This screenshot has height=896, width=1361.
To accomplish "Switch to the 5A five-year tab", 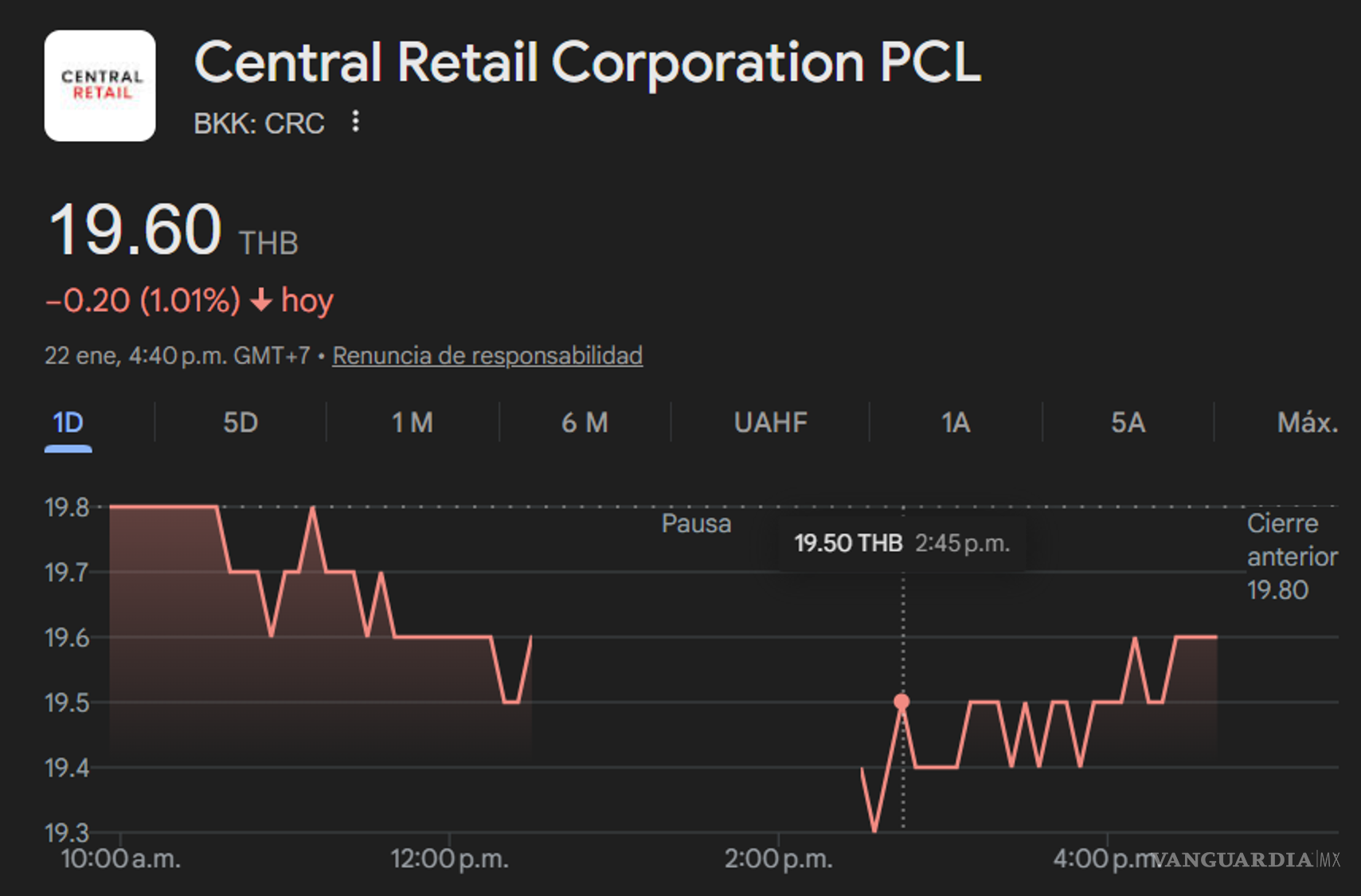I will tap(1128, 423).
